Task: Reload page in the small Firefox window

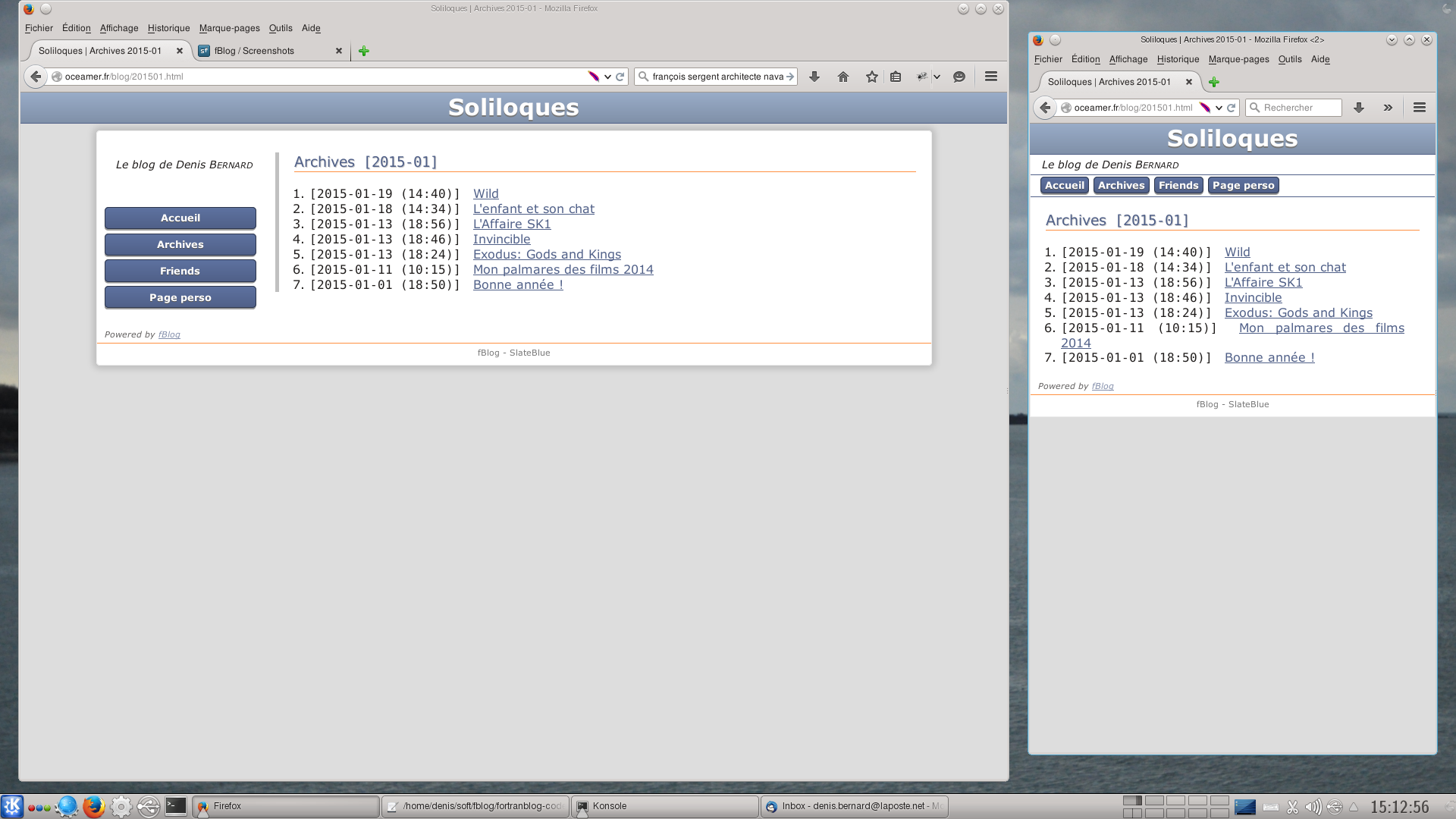Action: (x=1232, y=108)
